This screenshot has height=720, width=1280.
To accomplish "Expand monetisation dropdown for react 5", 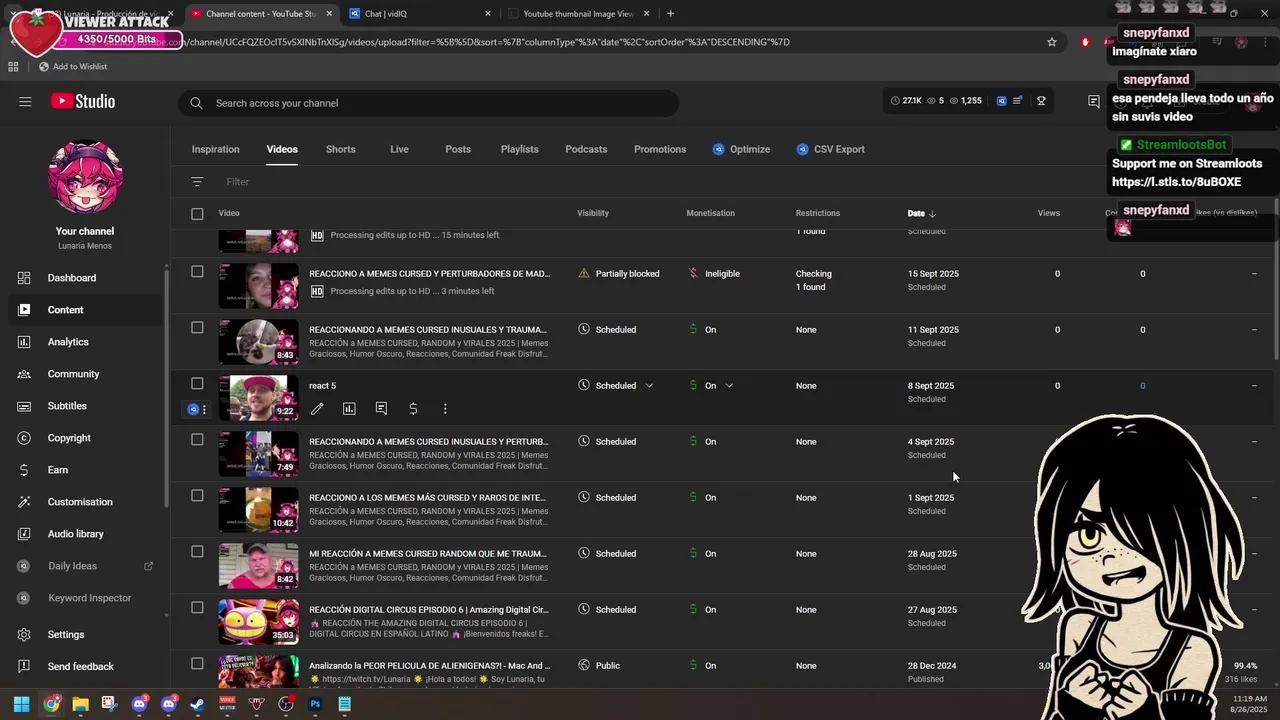I will tap(729, 386).
